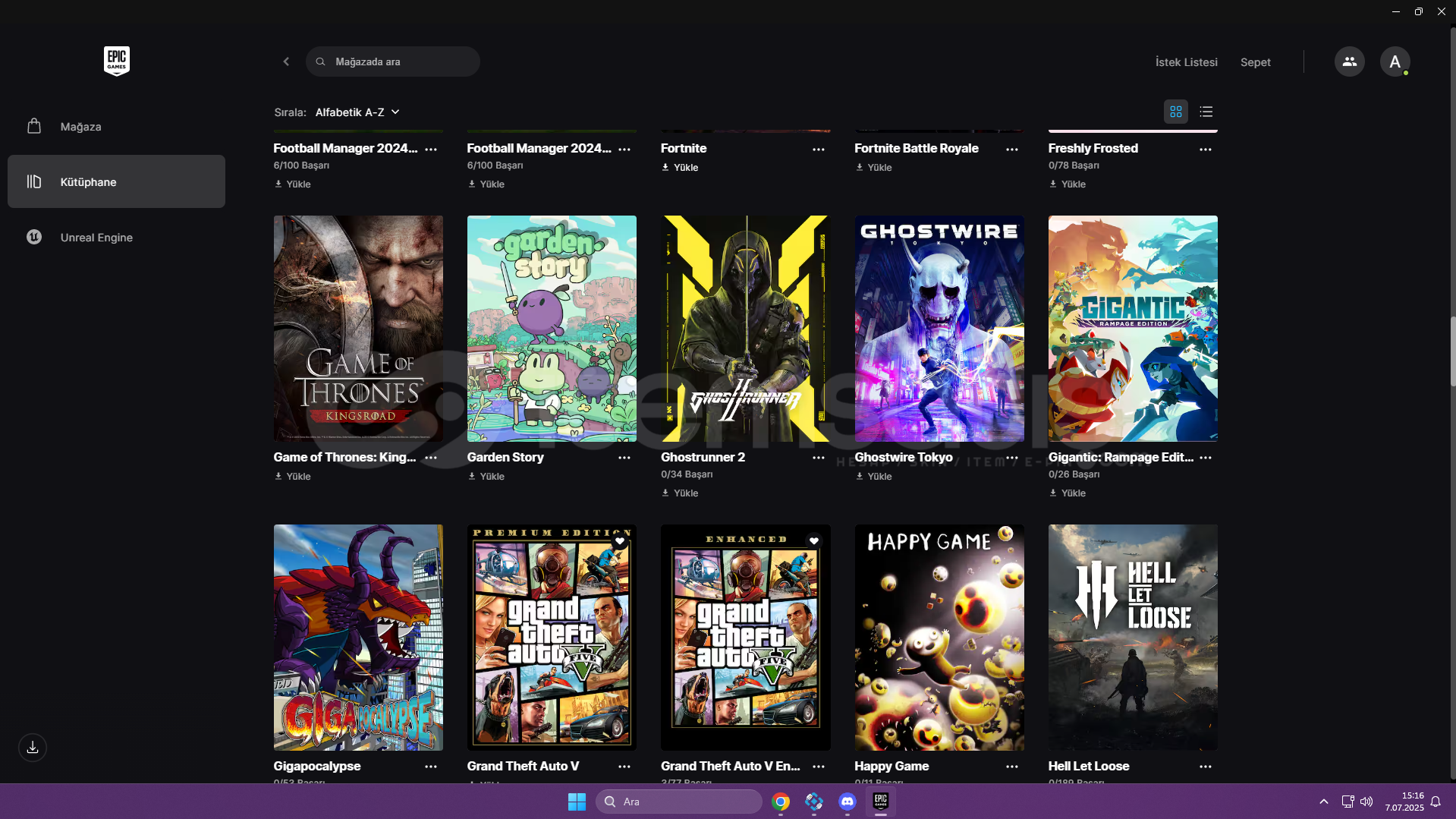Open the volume icon in system tray
Viewport: 1456px width, 819px height.
1366,802
